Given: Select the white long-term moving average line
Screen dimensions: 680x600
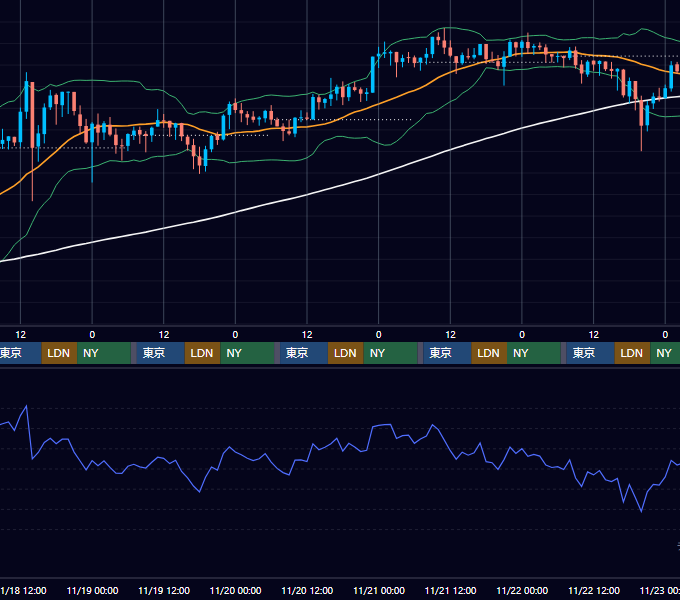Looking at the screenshot, I should pos(307,195).
